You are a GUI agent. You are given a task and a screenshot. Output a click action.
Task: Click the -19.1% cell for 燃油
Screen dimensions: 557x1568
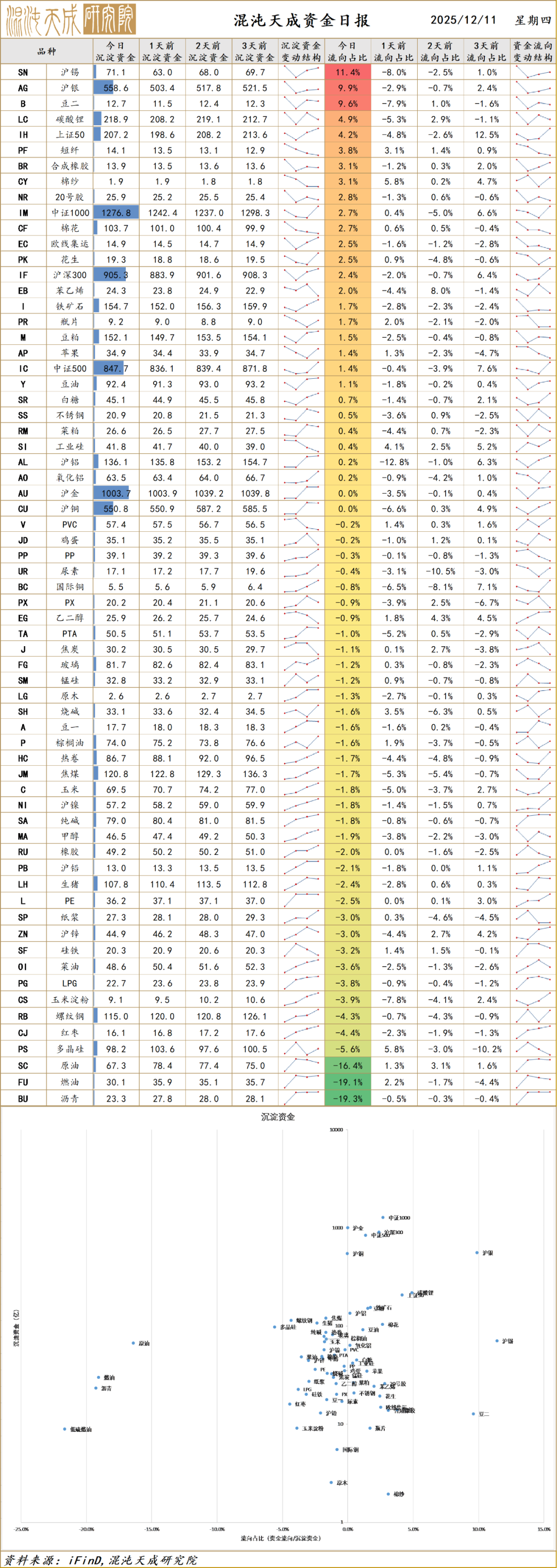click(x=348, y=1082)
